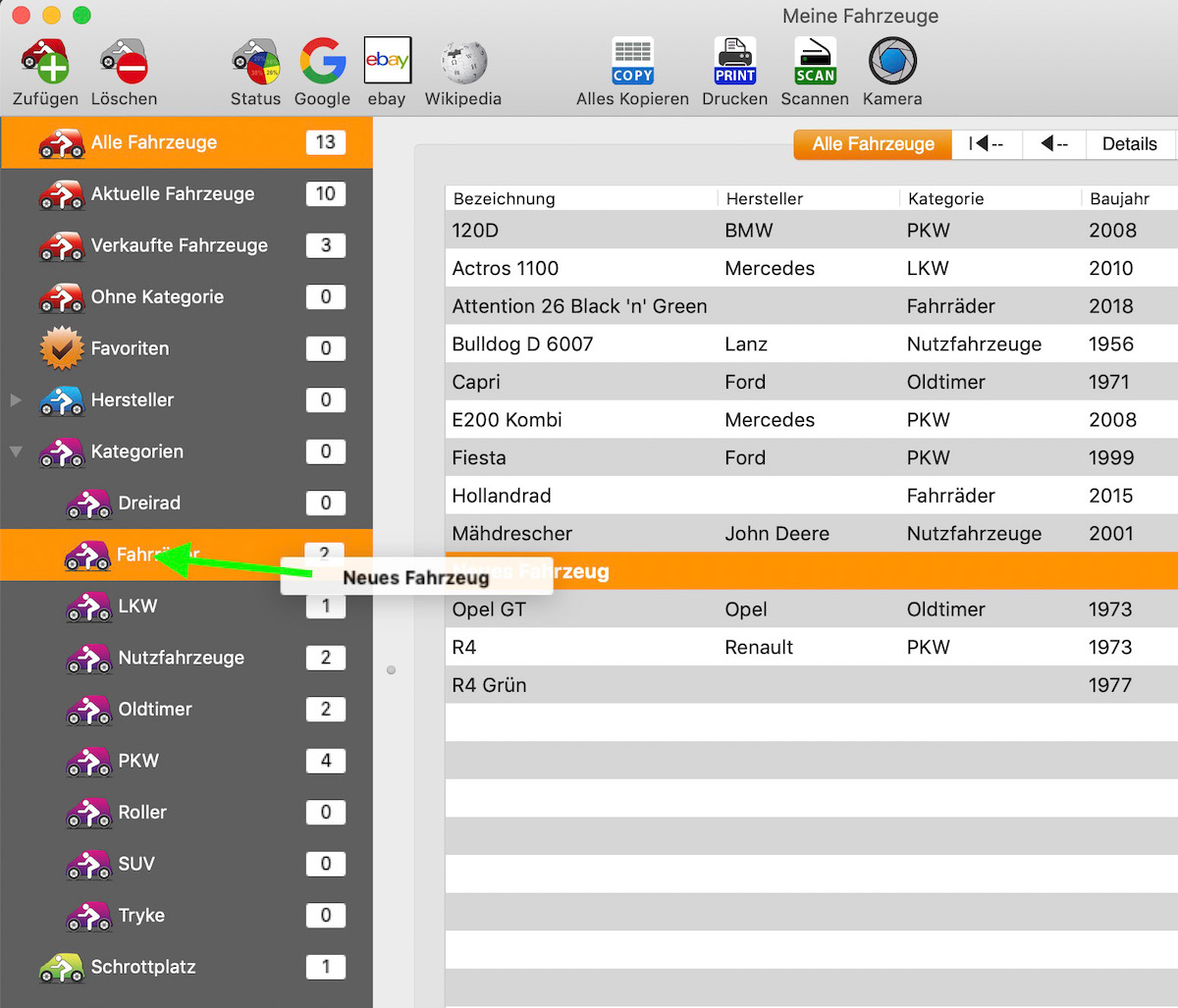Screen dimensions: 1178x1008
Task: Select Ohne Kategorie in sidebar
Action: [x=187, y=296]
